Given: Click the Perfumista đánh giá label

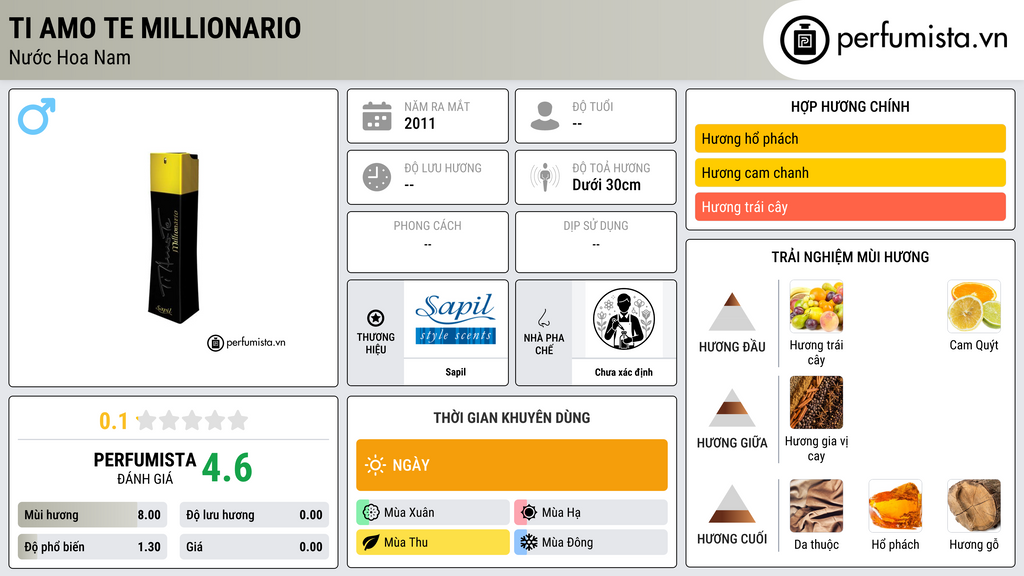Looking at the screenshot, I should coord(145,468).
